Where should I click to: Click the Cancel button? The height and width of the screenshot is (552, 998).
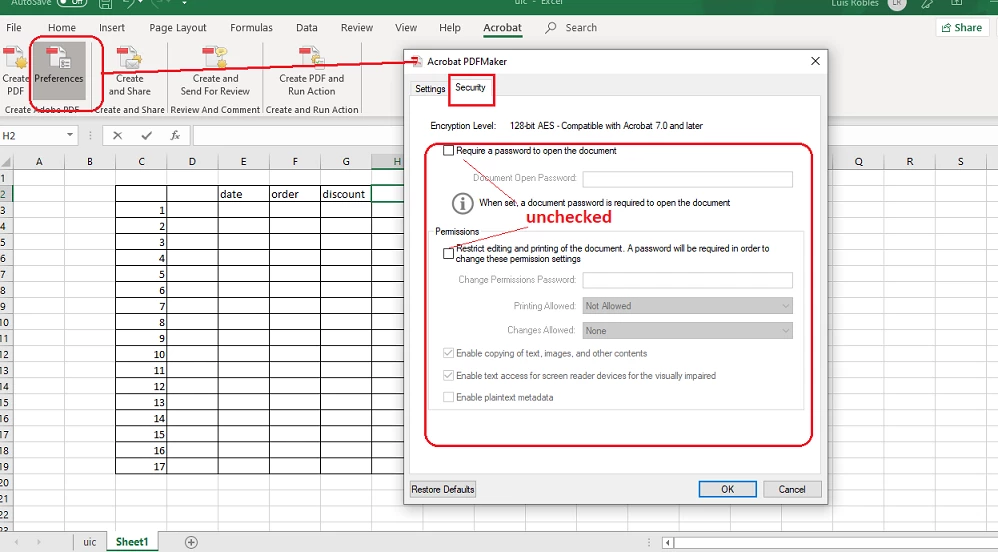pos(792,489)
